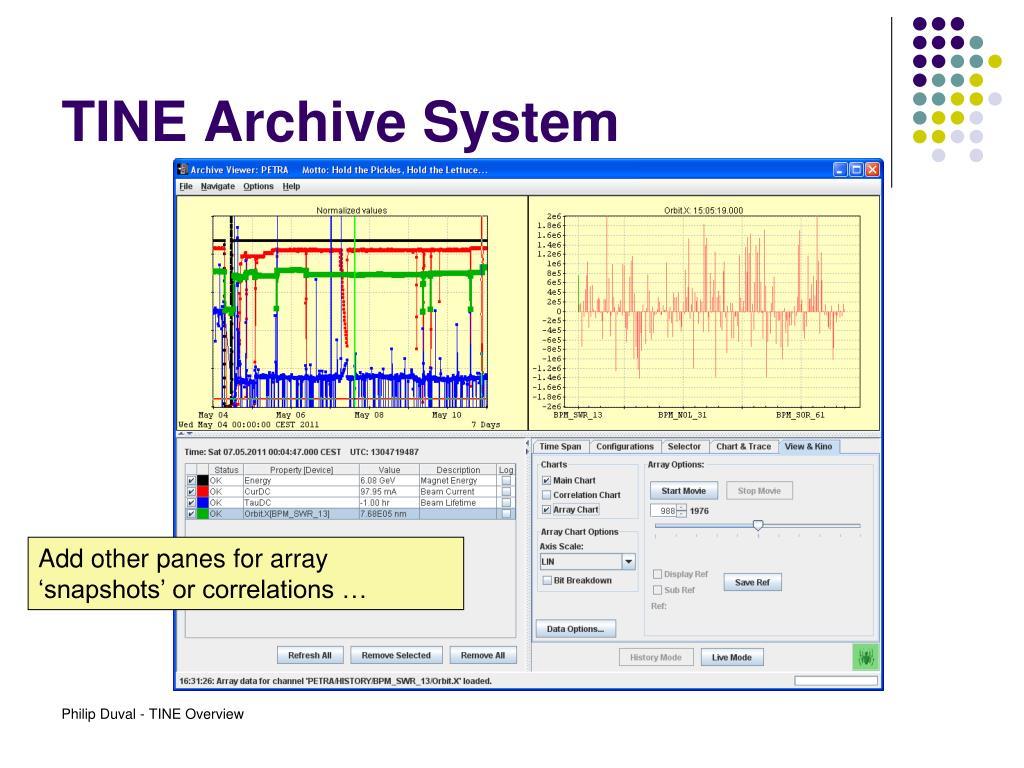This screenshot has width=1024, height=768.
Task: Toggle Log checkbox for Energy row
Action: pyautogui.click(x=506, y=481)
